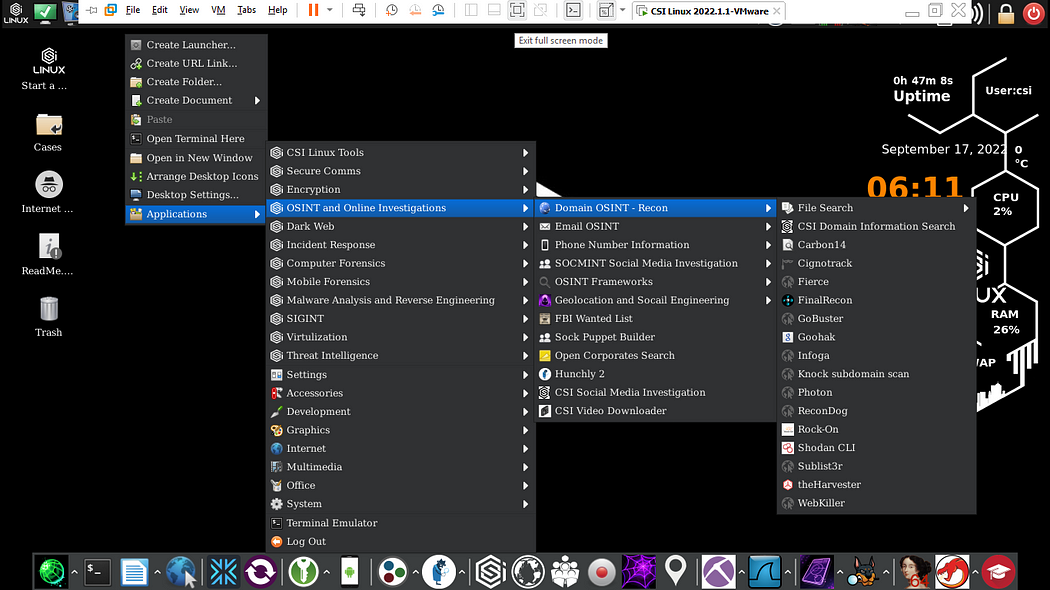Viewport: 1050px width, 590px height.
Task: Launch GoBuster tool
Action: click(877, 319)
